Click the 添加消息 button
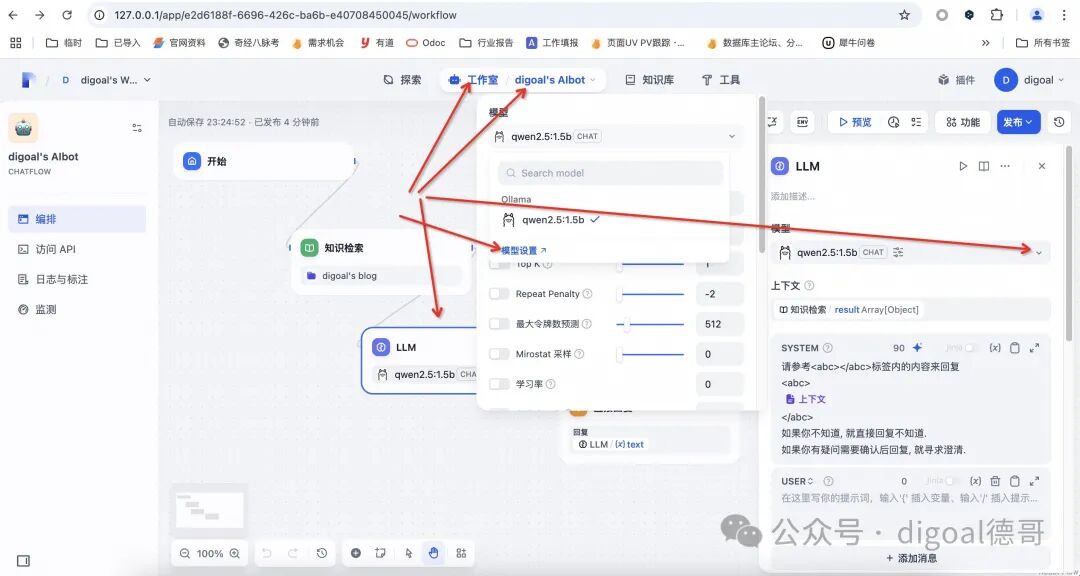Viewport: 1080px width, 576px height. [x=911, y=558]
